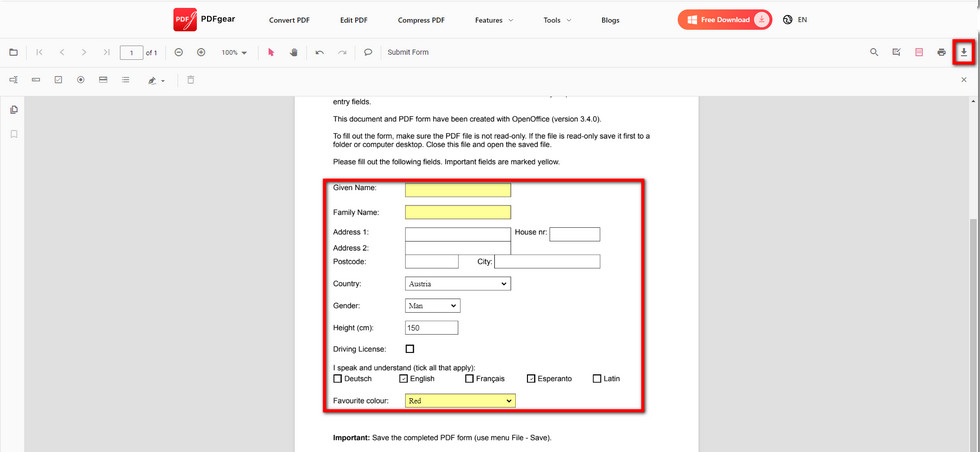Open the bookmarks sidebar panel
The image size is (980, 452).
click(14, 134)
